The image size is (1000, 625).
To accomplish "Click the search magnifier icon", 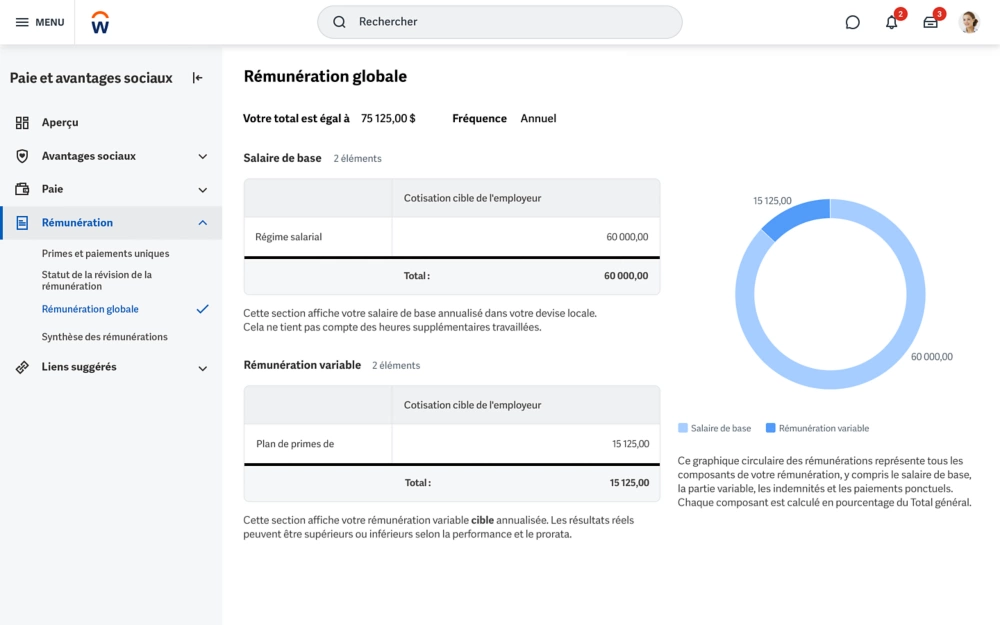I will [339, 22].
